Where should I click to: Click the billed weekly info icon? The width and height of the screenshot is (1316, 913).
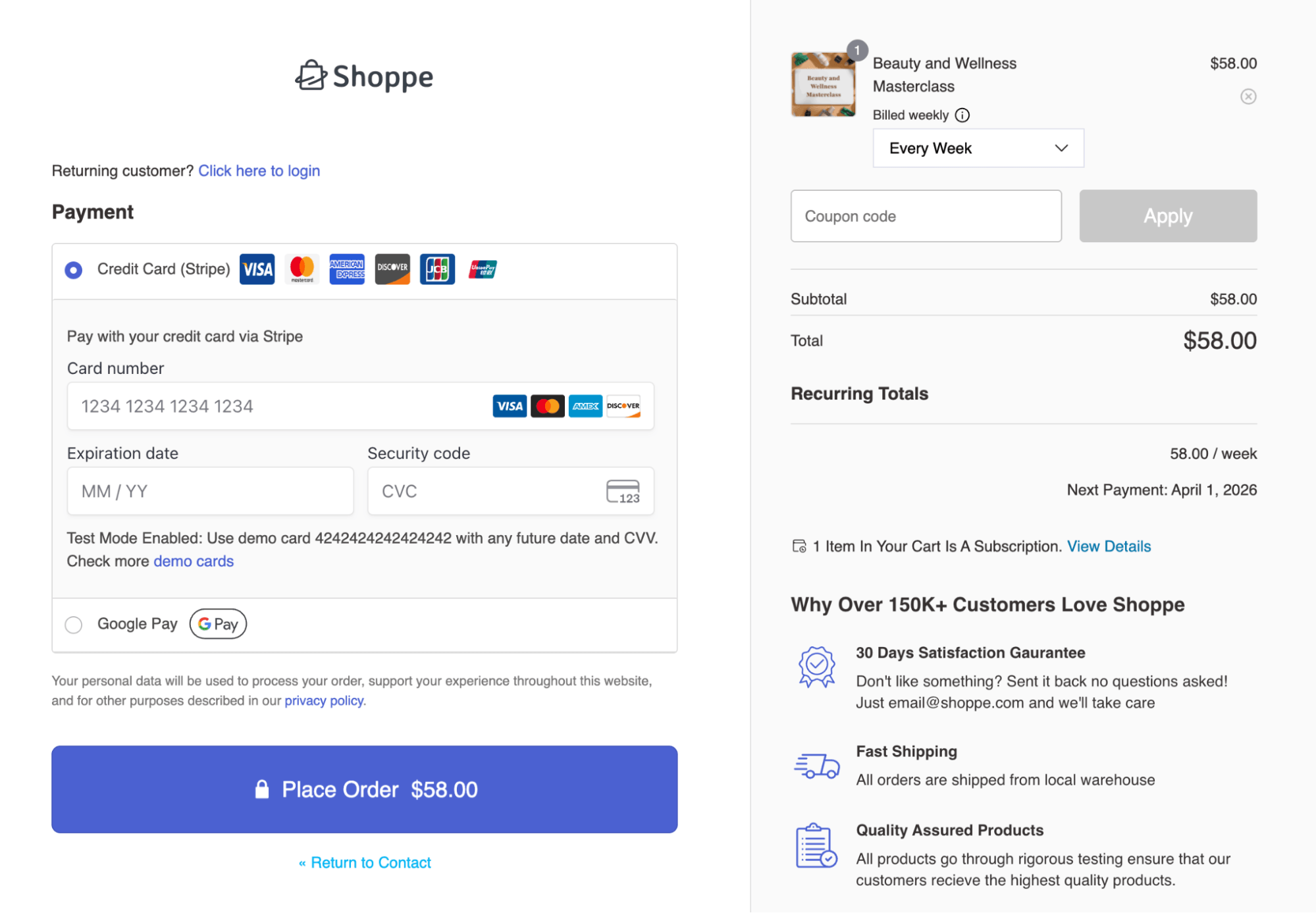click(x=962, y=115)
